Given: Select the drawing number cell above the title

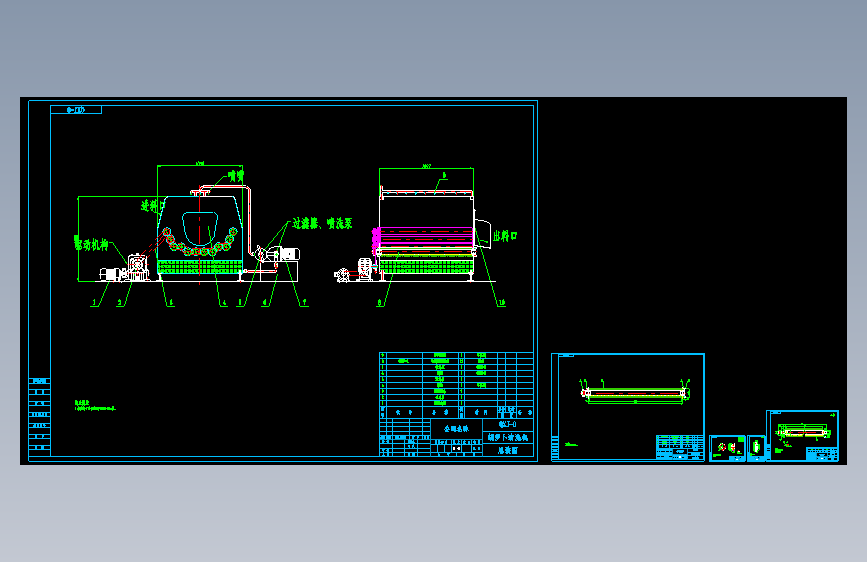Looking at the screenshot, I should click(508, 424).
